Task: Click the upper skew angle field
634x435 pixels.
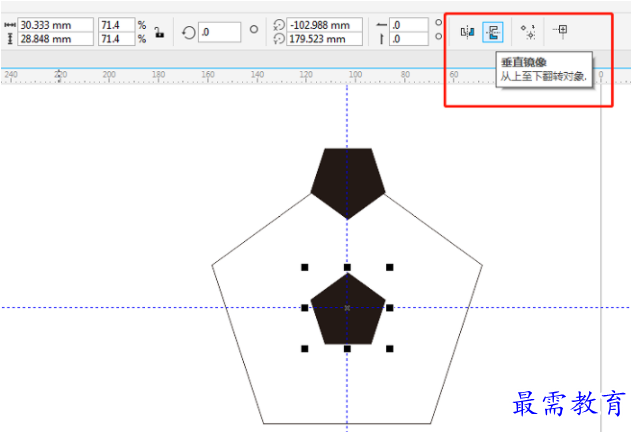Action: [x=408, y=25]
